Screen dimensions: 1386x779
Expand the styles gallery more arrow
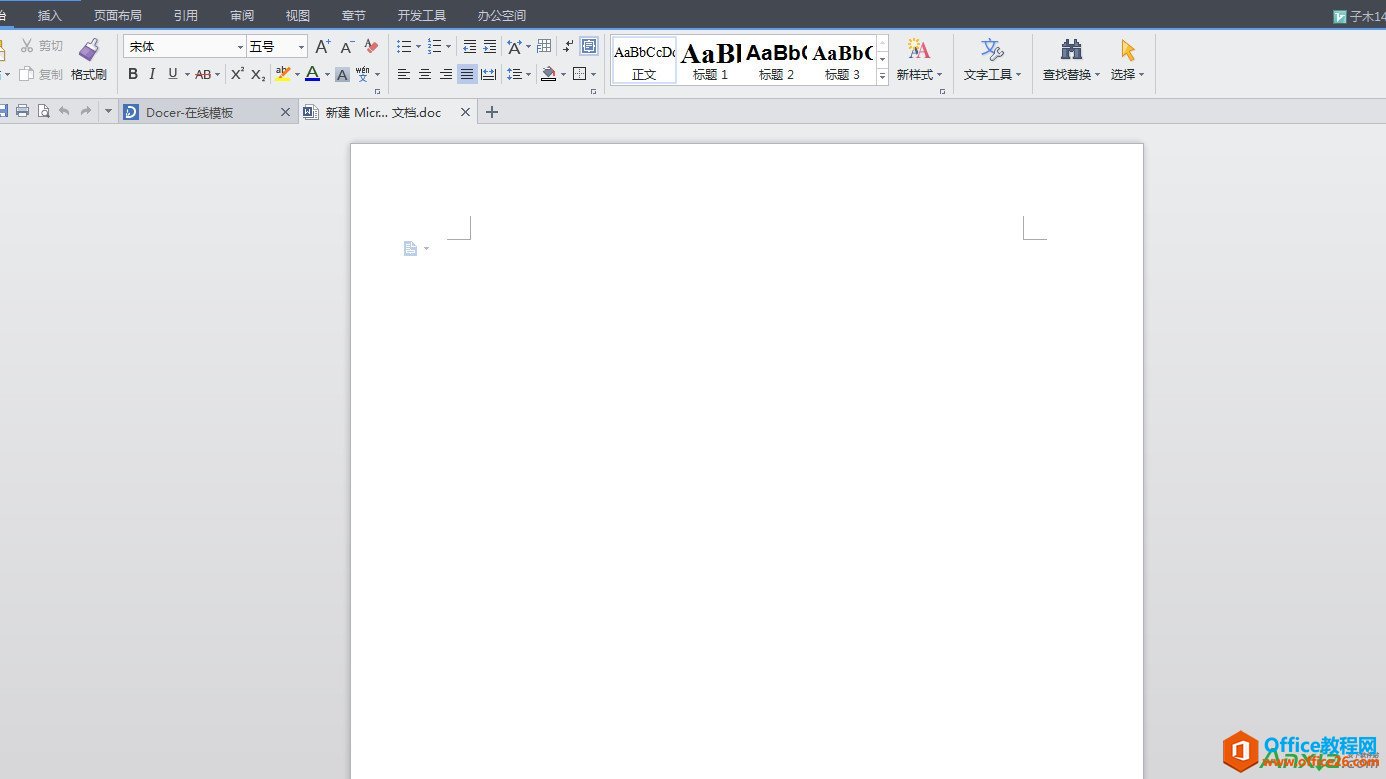click(882, 77)
